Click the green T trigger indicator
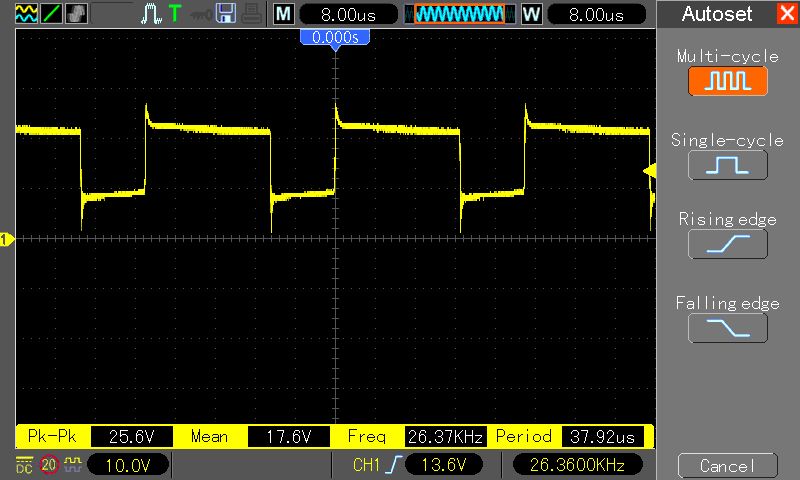Screen dimensions: 800x480 click(x=175, y=14)
